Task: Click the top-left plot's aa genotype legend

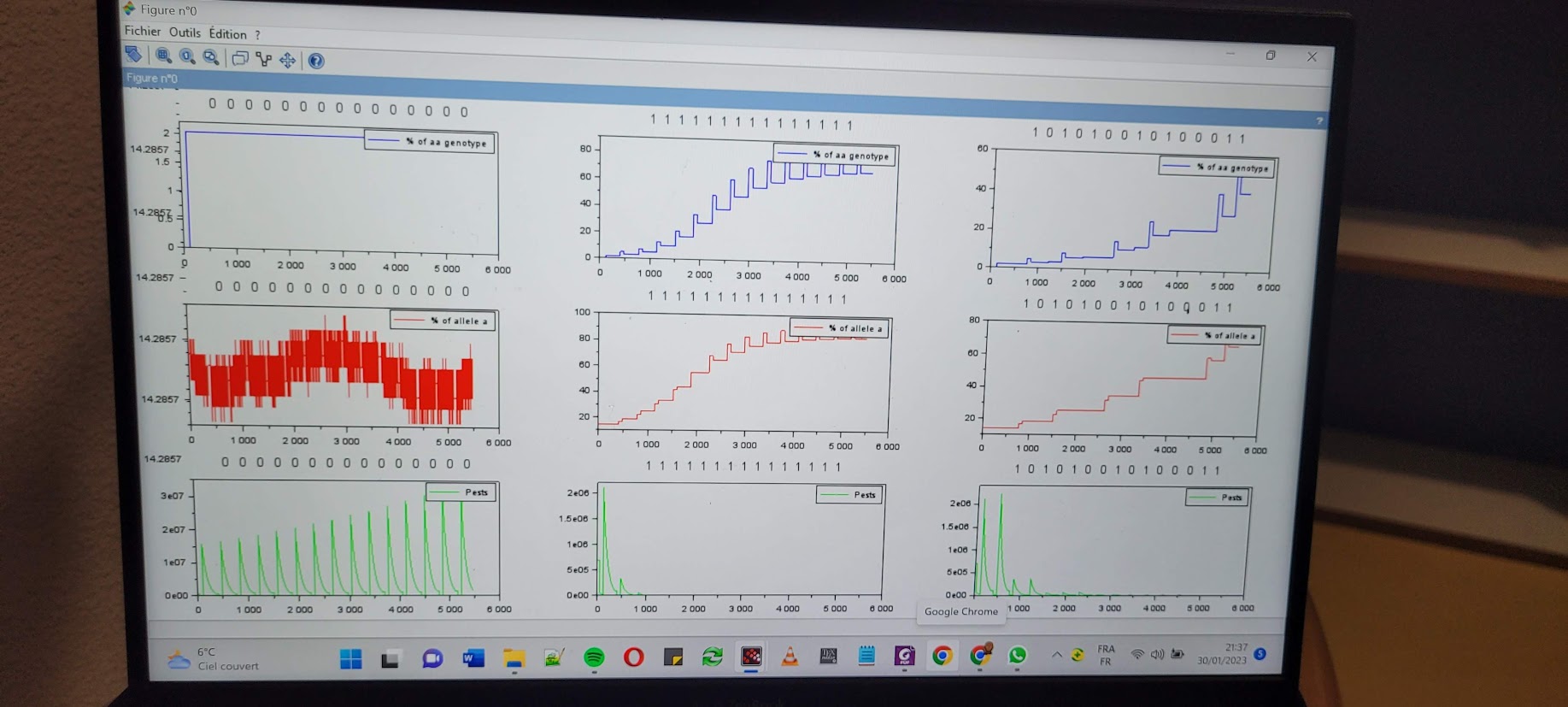Action: [x=429, y=142]
